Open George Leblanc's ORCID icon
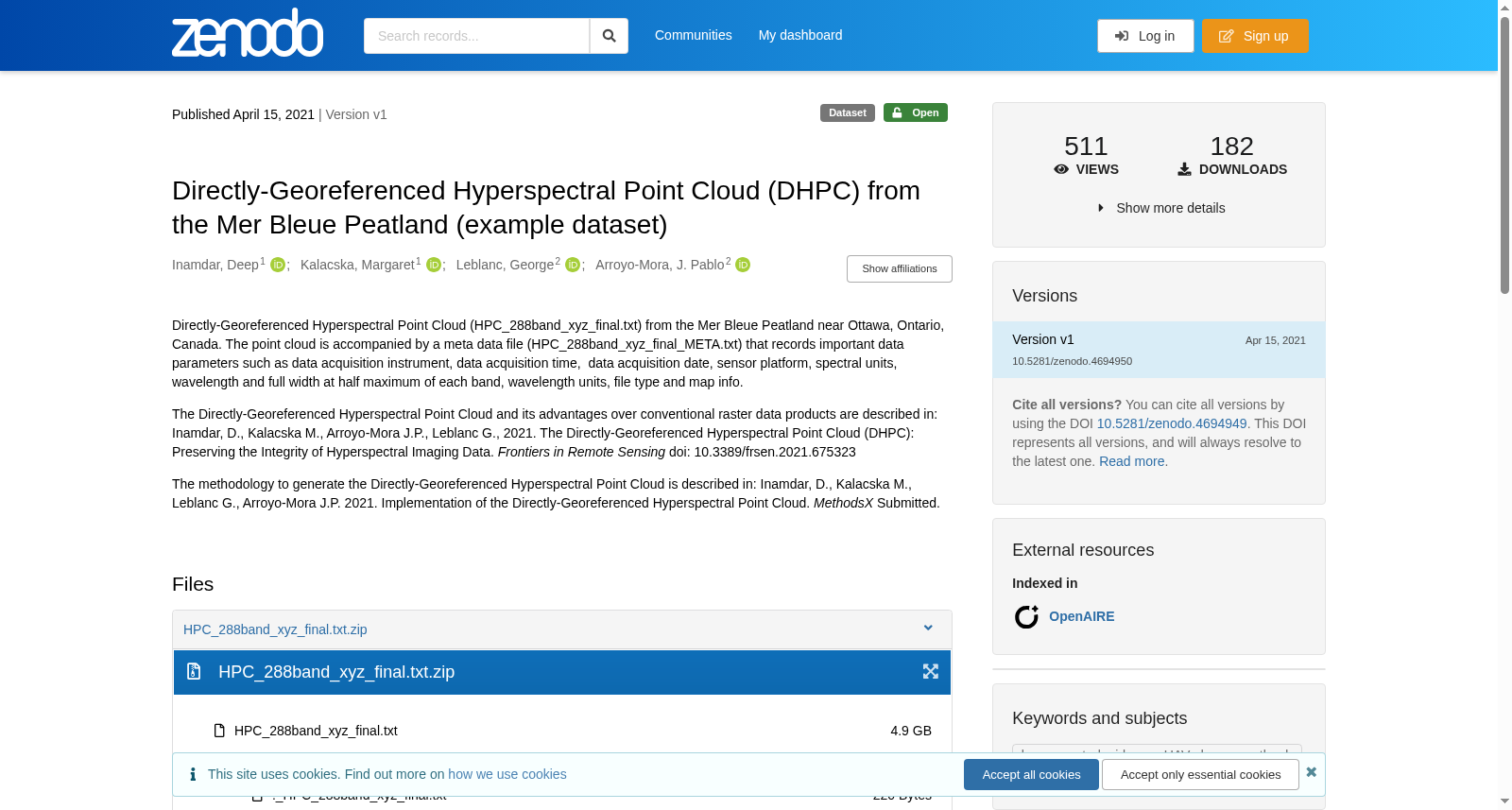 (x=573, y=265)
